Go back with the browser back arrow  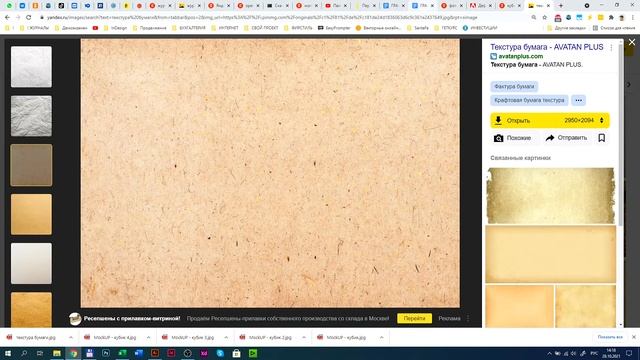7,18
